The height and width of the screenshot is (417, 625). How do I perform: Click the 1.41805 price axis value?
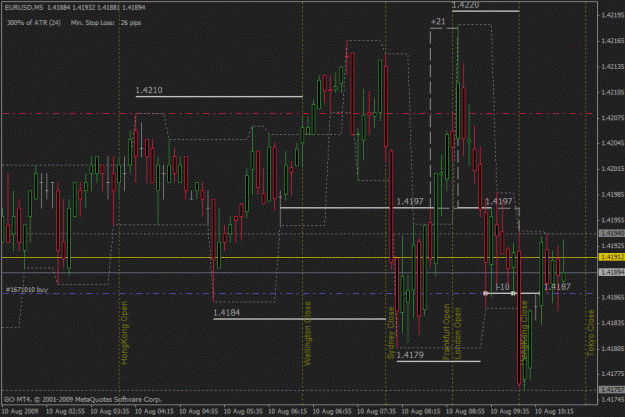pyautogui.click(x=613, y=348)
